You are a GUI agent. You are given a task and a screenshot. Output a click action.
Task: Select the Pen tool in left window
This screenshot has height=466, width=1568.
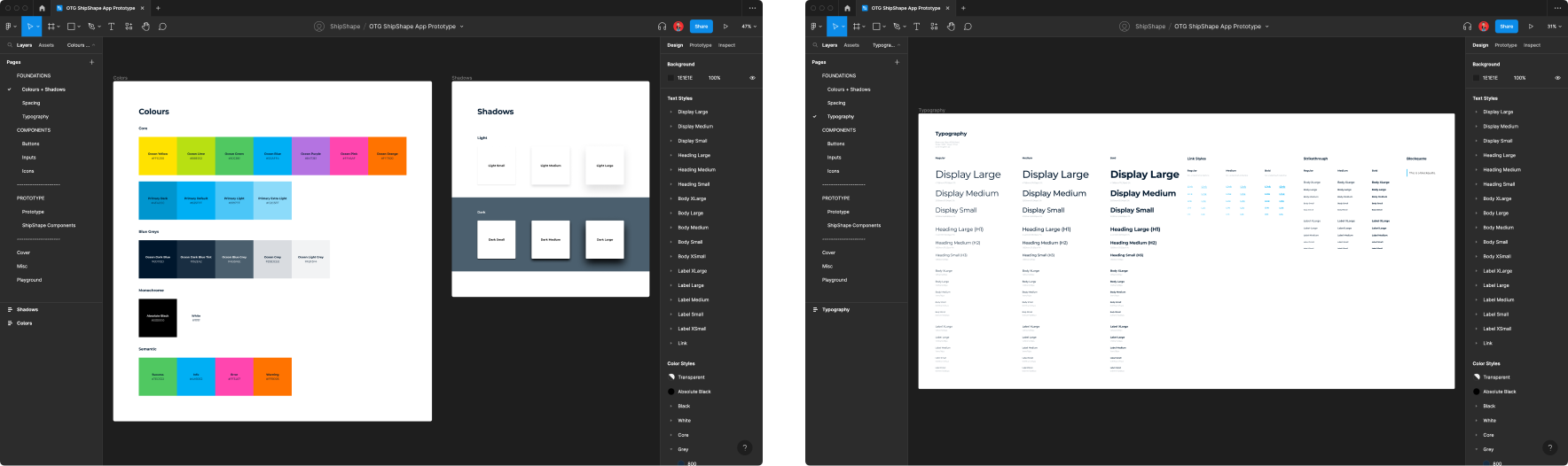pyautogui.click(x=90, y=27)
